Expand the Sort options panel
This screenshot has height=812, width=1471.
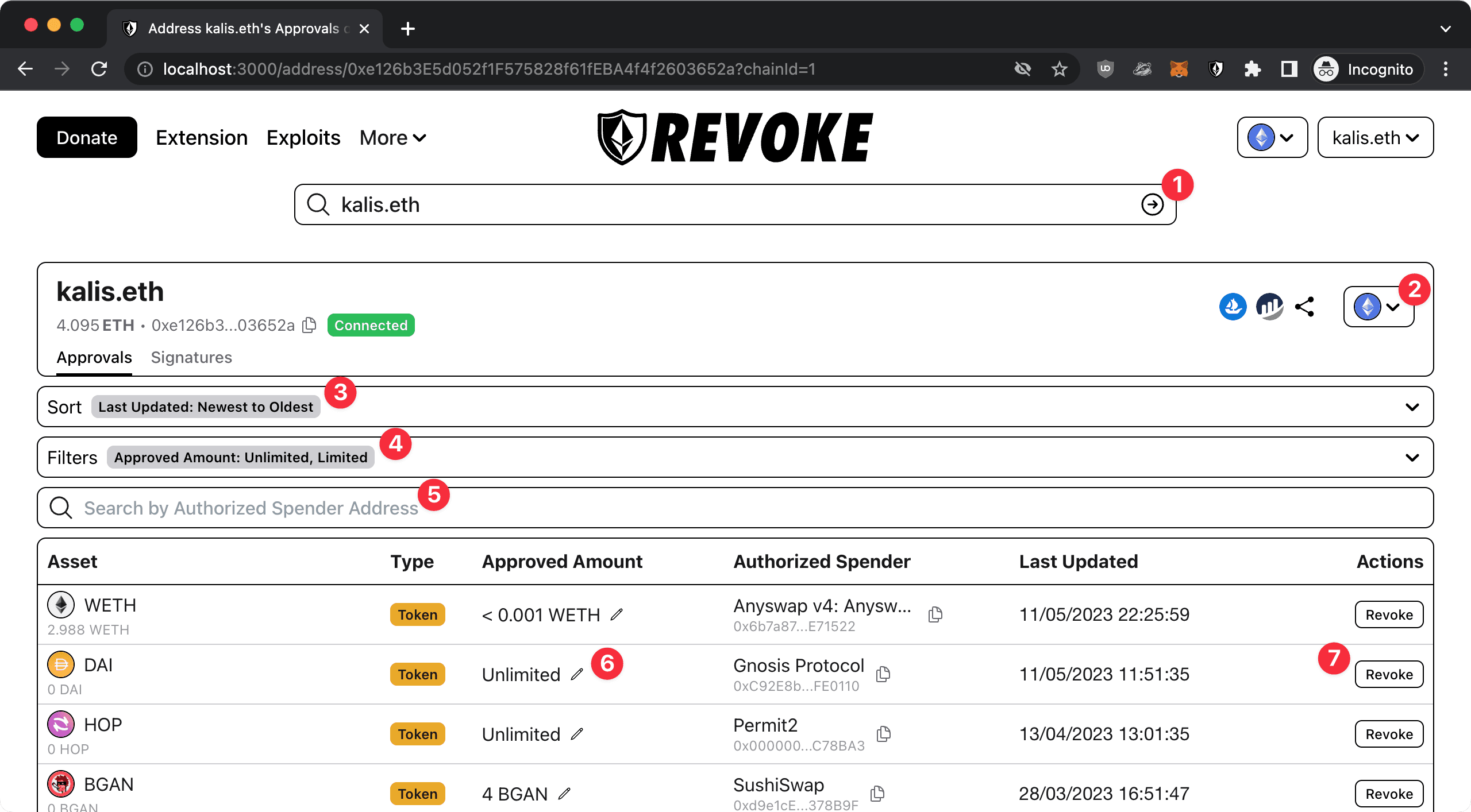click(1411, 407)
